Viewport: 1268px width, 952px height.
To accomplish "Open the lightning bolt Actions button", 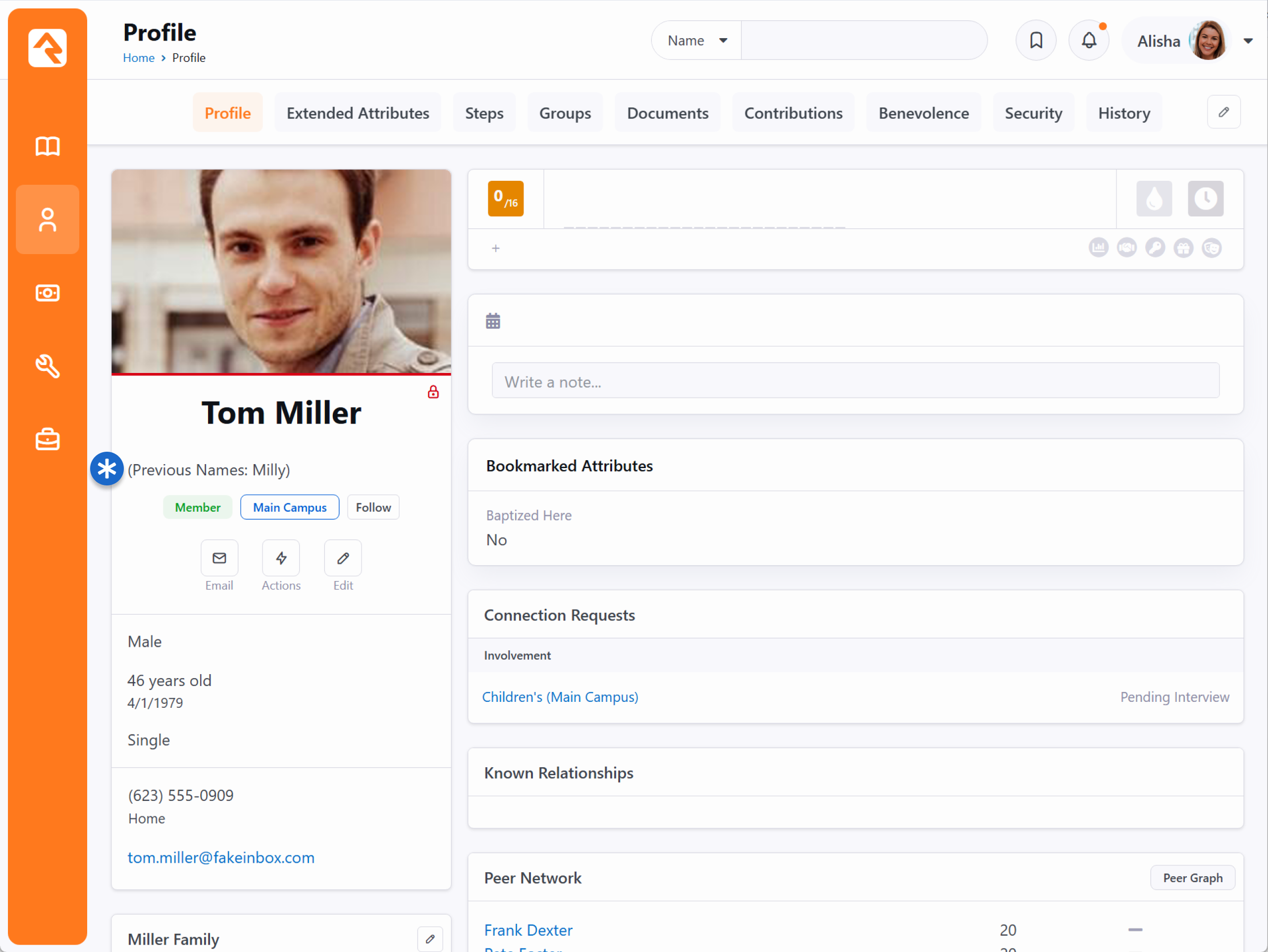I will (281, 558).
